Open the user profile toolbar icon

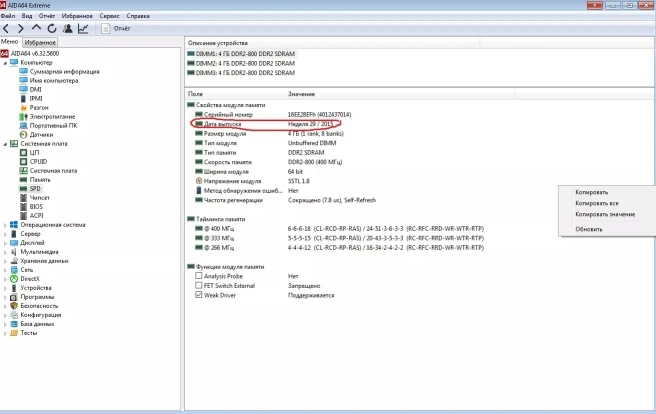67,28
